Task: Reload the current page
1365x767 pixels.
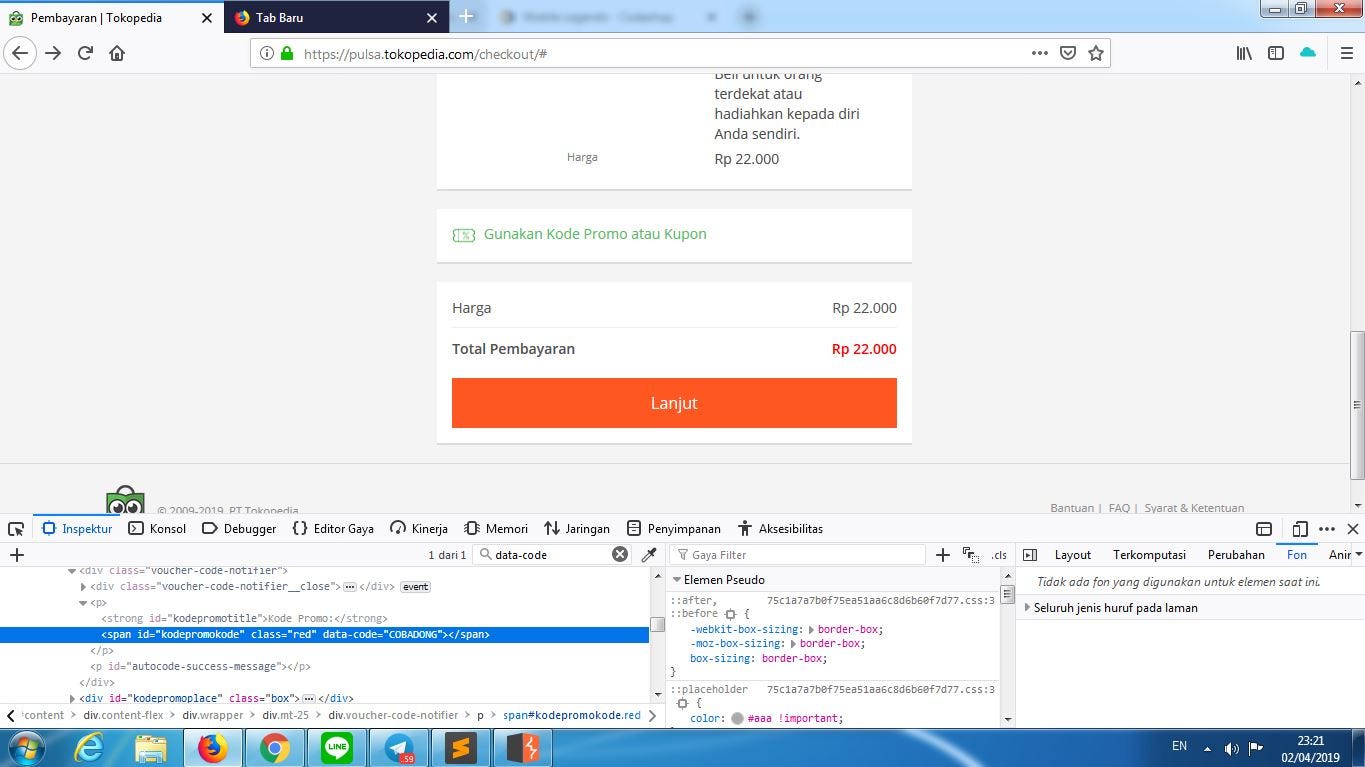Action: click(85, 53)
